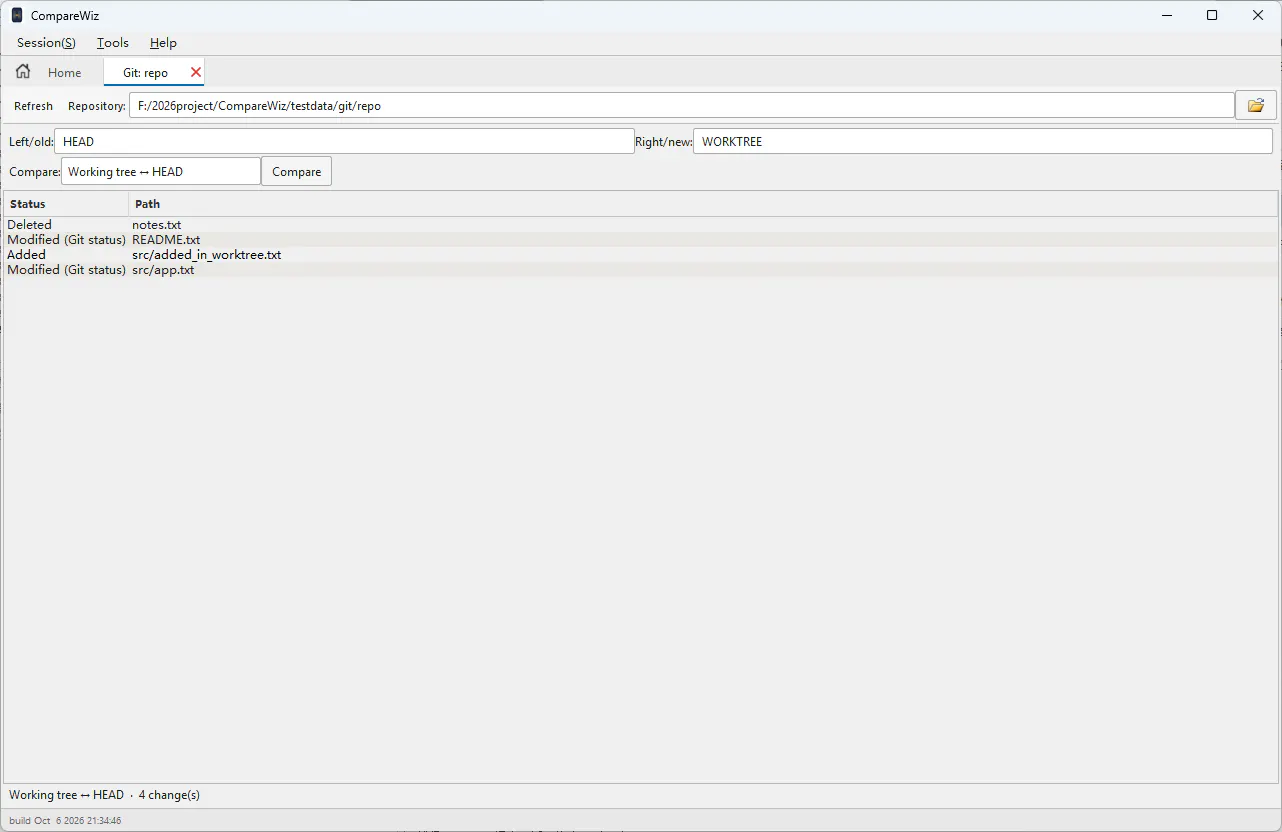Click the Left/old HEAD input field

pos(344,141)
